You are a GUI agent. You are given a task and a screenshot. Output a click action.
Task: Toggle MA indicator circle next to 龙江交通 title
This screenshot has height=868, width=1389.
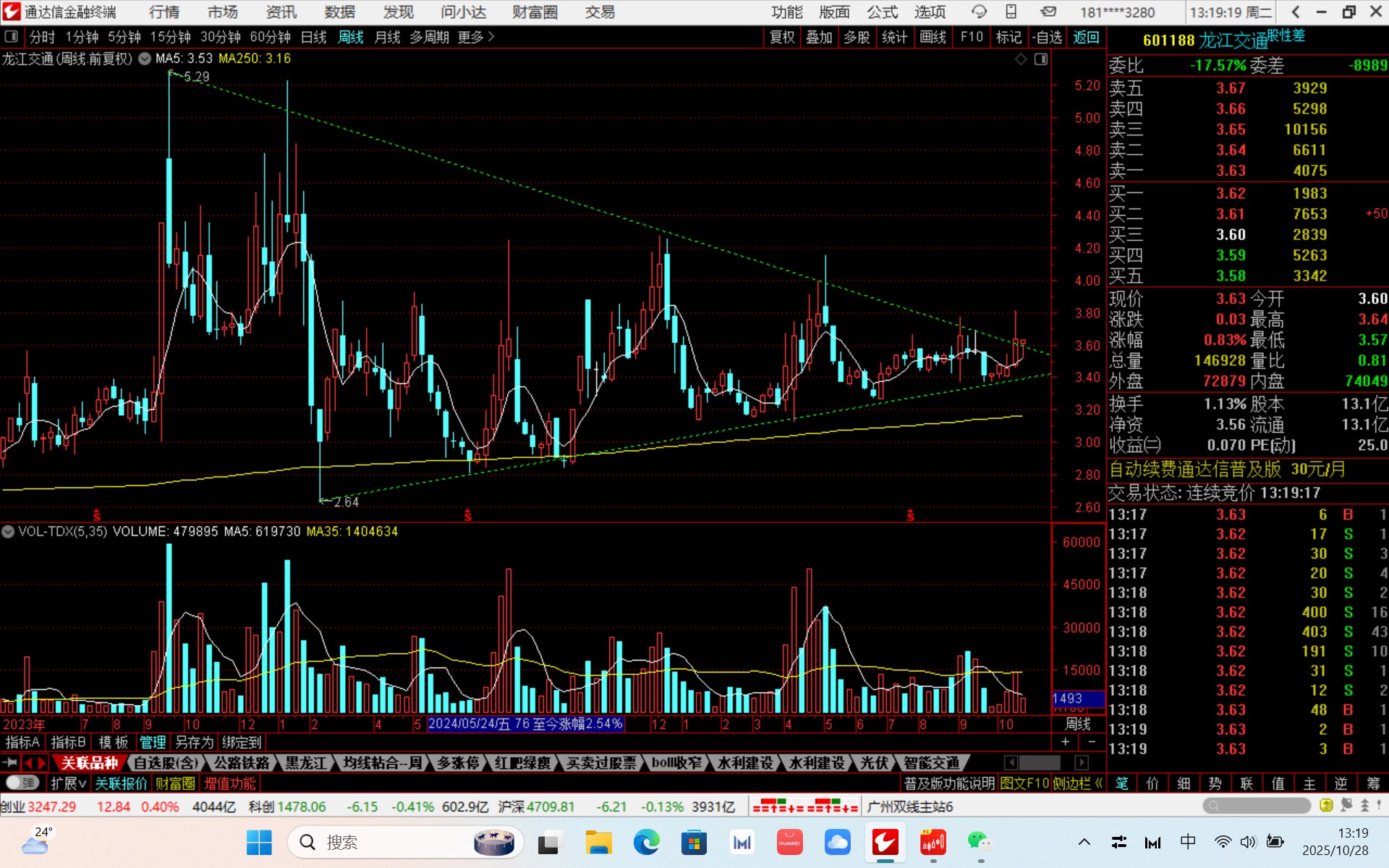144,59
